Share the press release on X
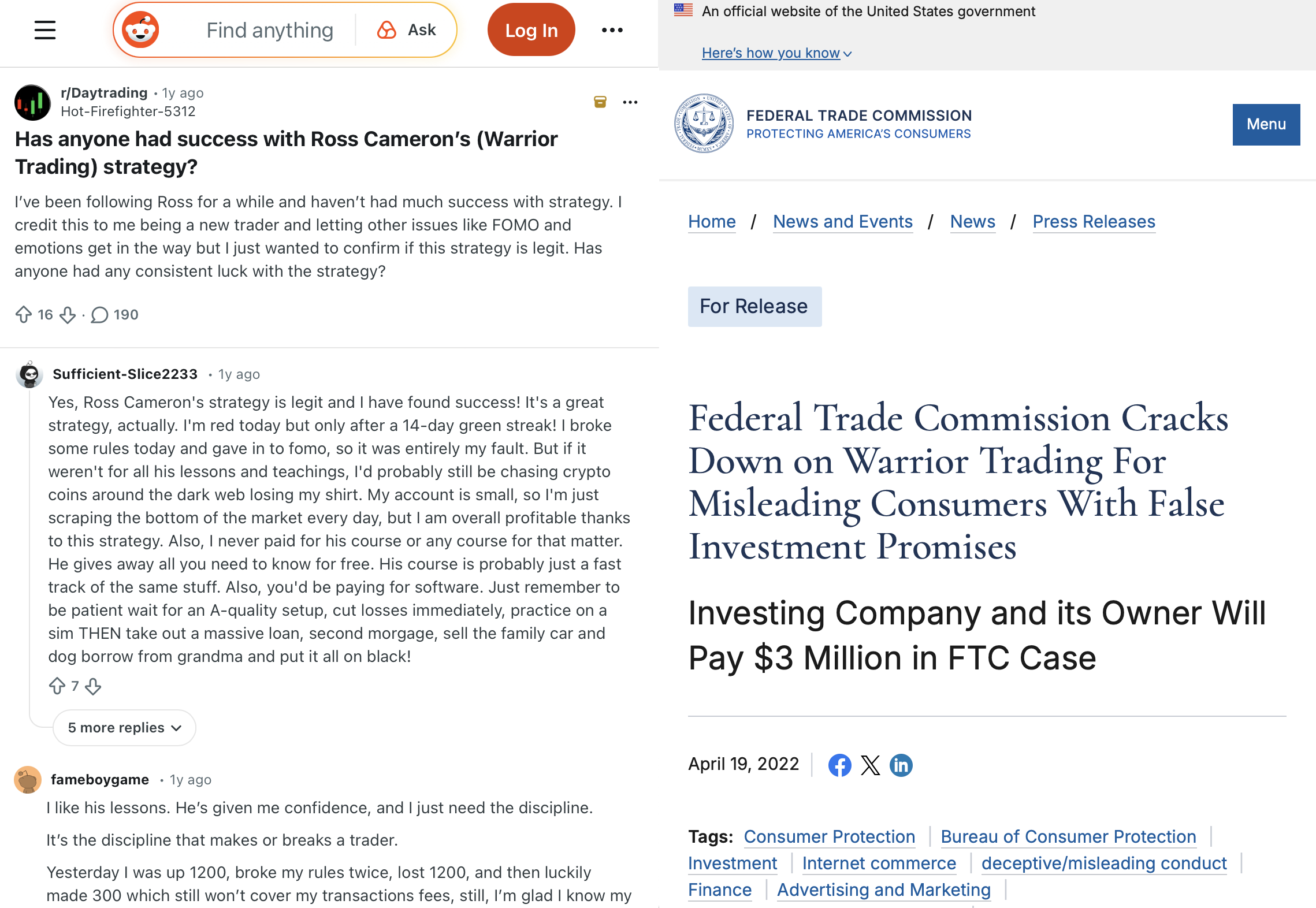Screen dimensions: 1316x908 (x=870, y=765)
